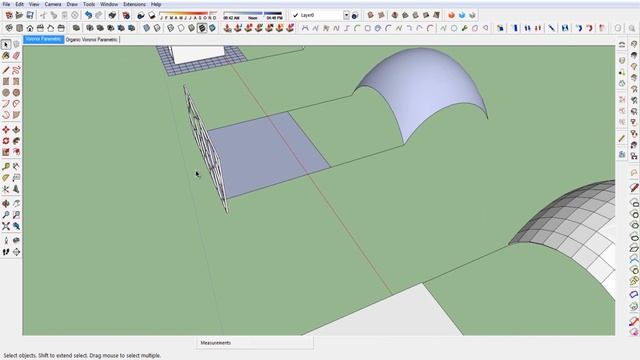The width and height of the screenshot is (640, 360).
Task: Click the Measurements input box
Action: coord(255,343)
